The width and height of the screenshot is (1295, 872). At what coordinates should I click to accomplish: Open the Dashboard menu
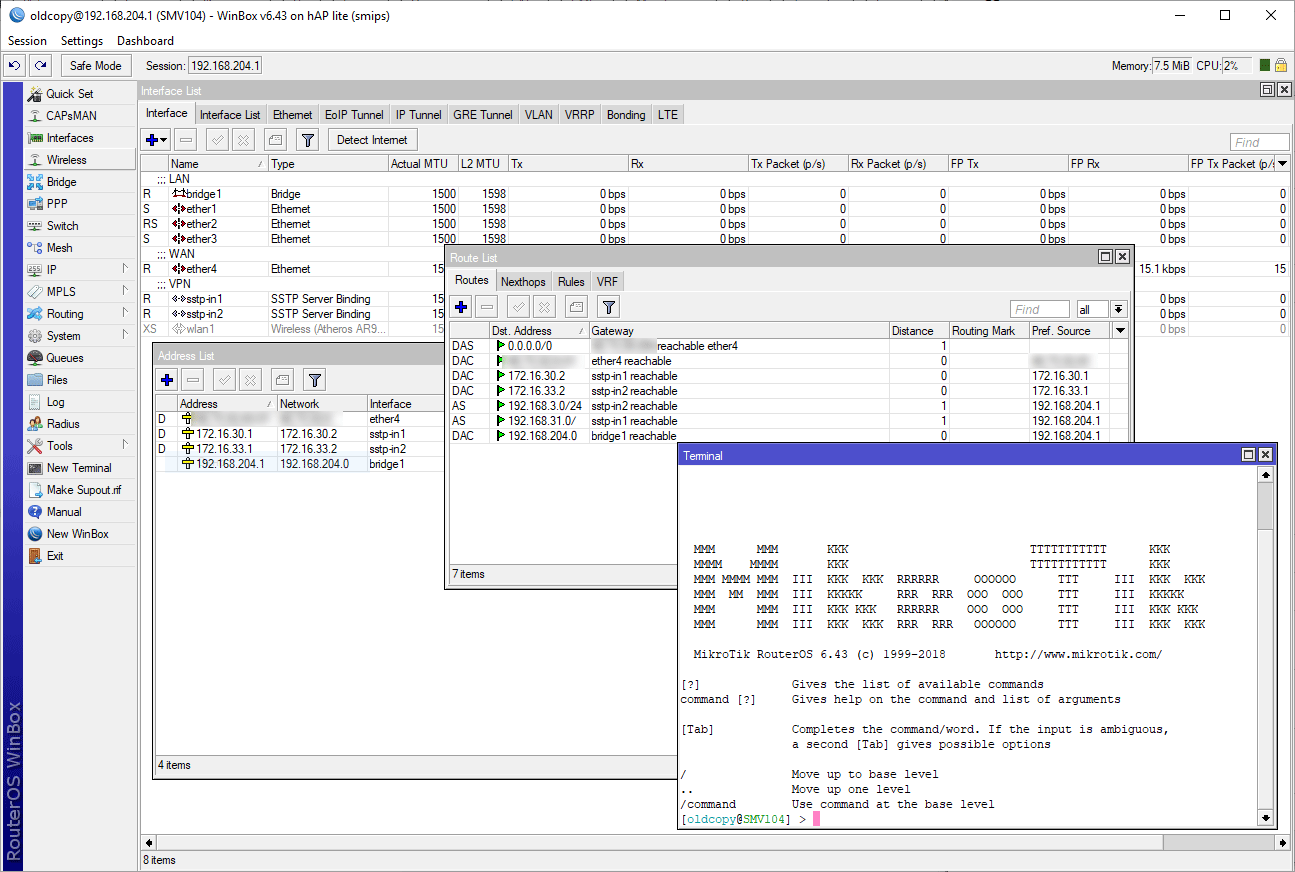(145, 41)
